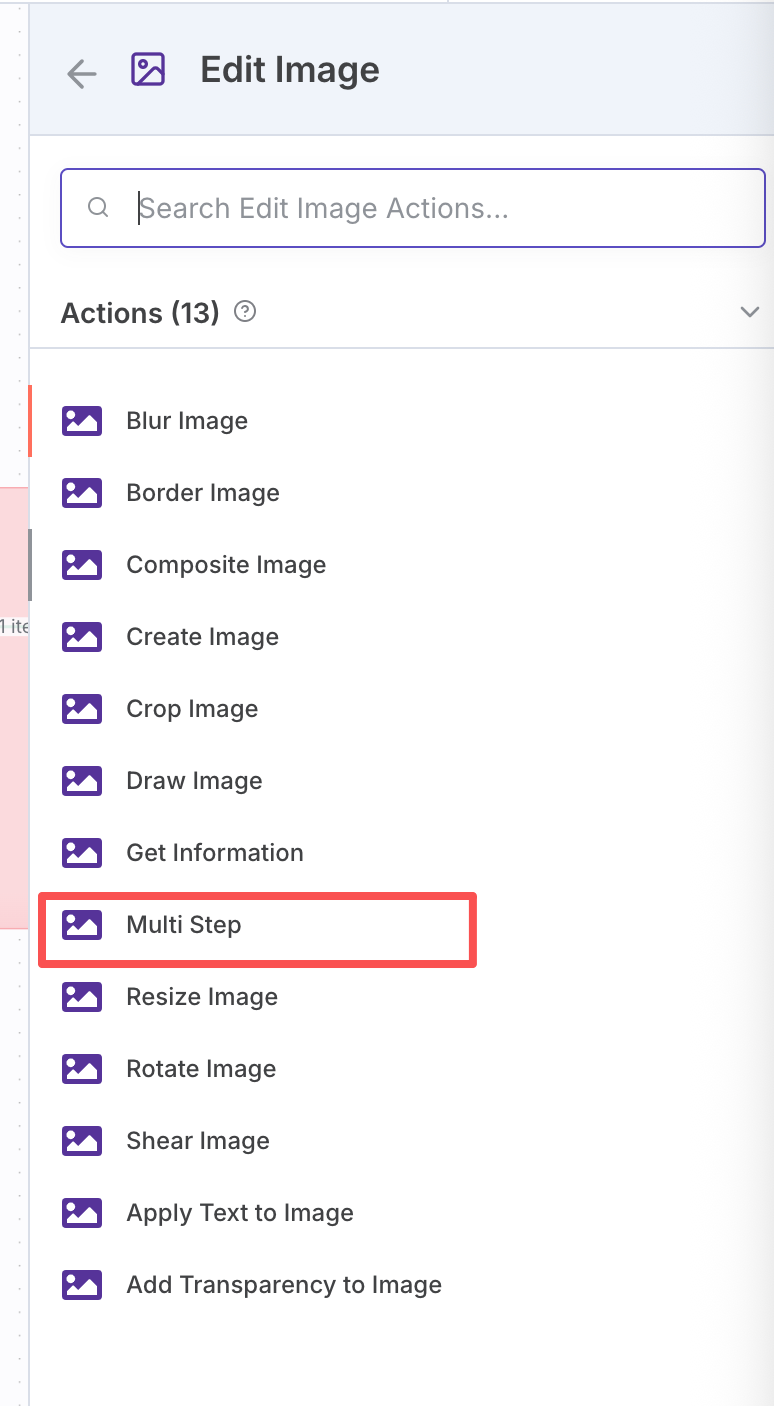774x1406 pixels.
Task: Click the Crop Image action icon
Action: [x=82, y=709]
